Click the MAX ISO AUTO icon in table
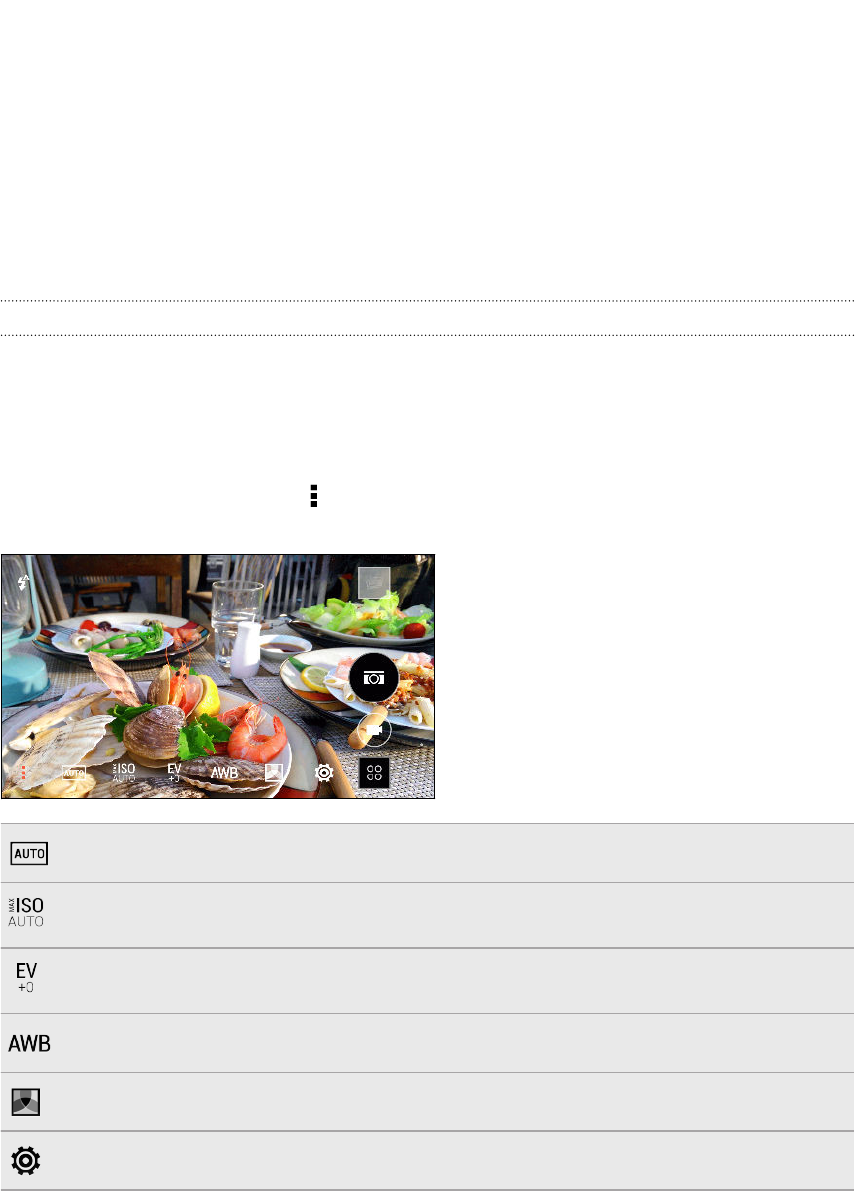Screen dimensions: 855x1191 coord(26,912)
